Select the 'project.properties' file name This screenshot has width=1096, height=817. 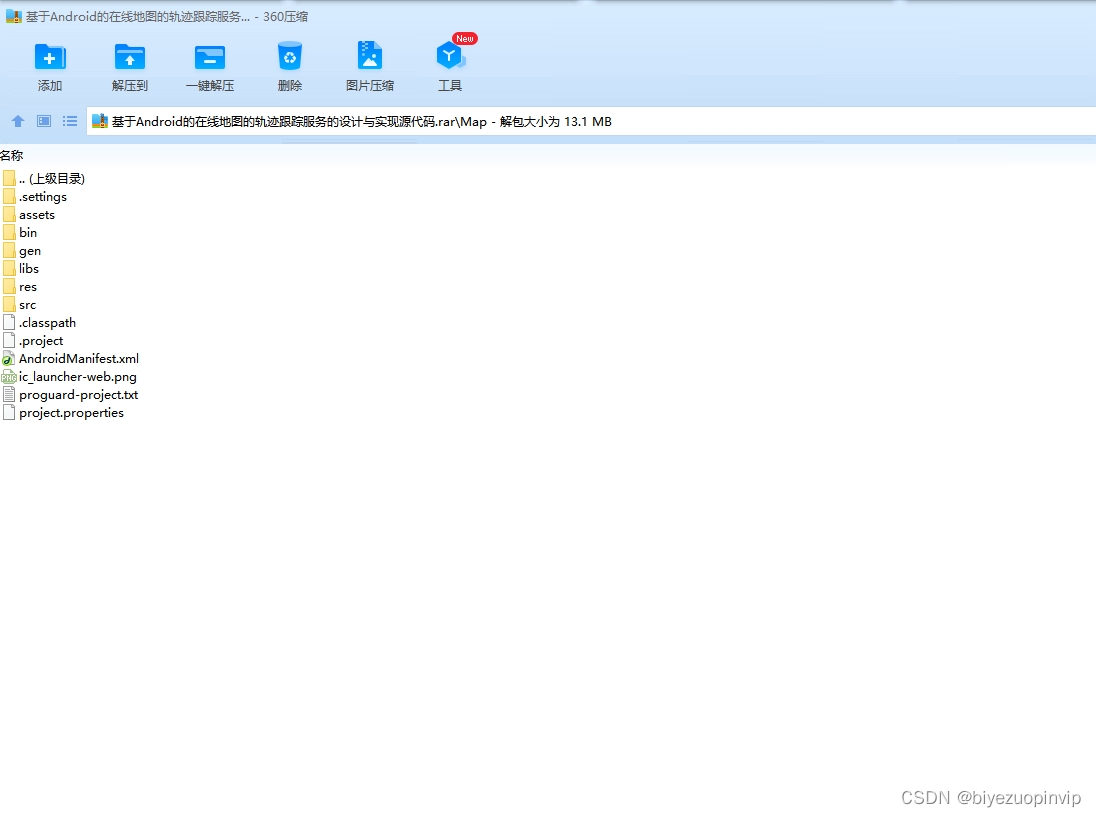(71, 412)
